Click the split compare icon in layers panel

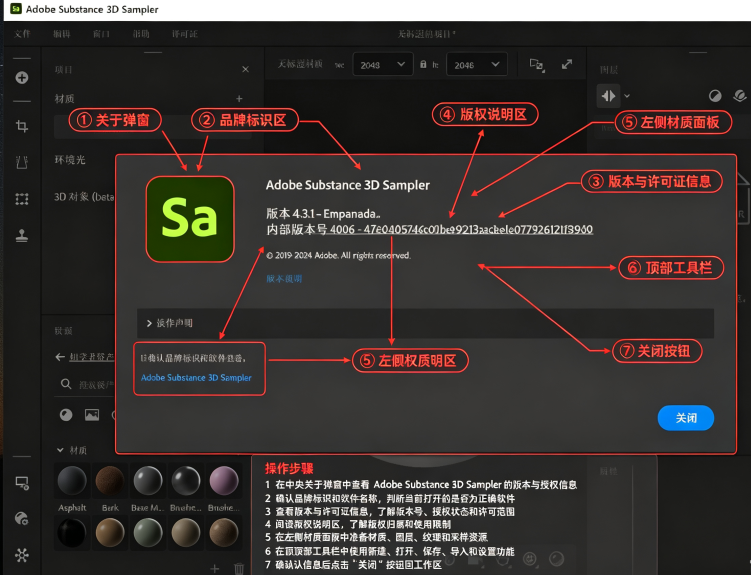click(x=608, y=96)
